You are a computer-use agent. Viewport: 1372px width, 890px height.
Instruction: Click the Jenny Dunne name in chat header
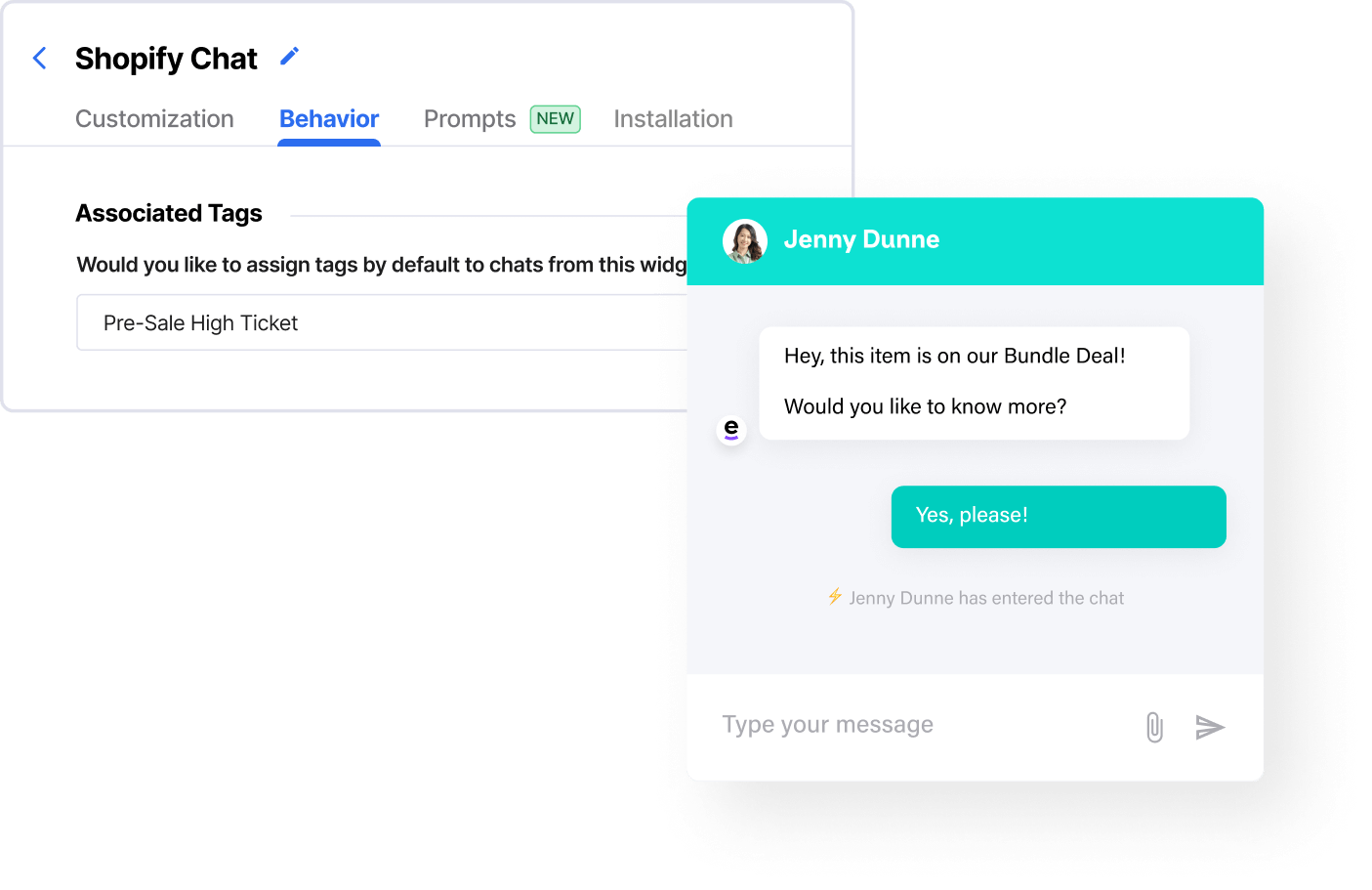(x=861, y=240)
